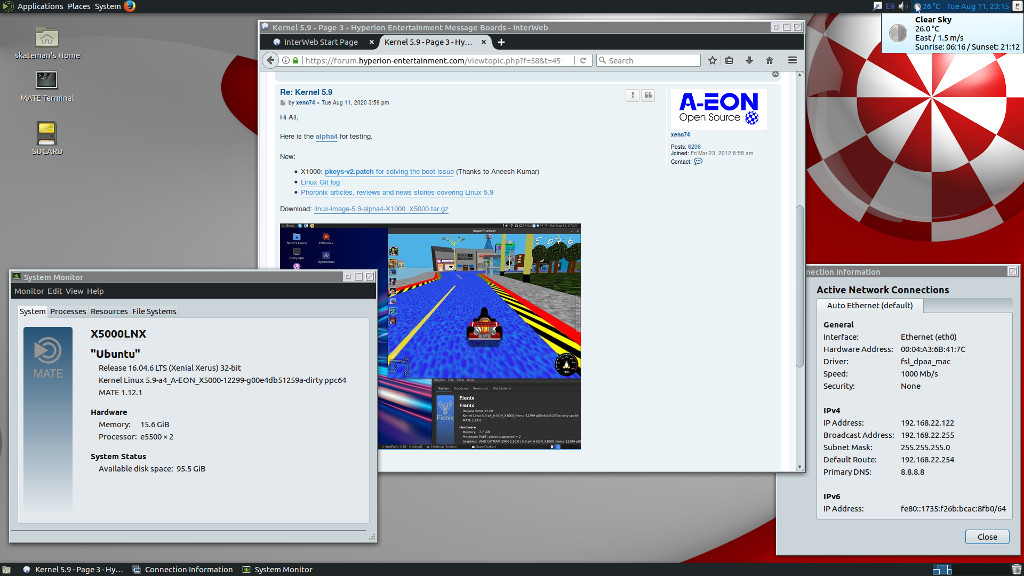Open the Linux Git log link

[320, 182]
